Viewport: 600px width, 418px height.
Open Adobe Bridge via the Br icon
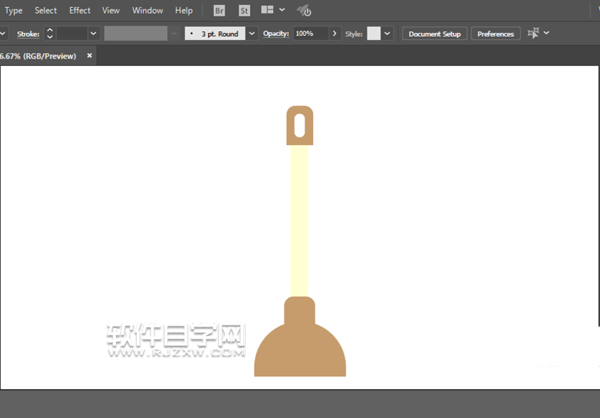point(220,10)
